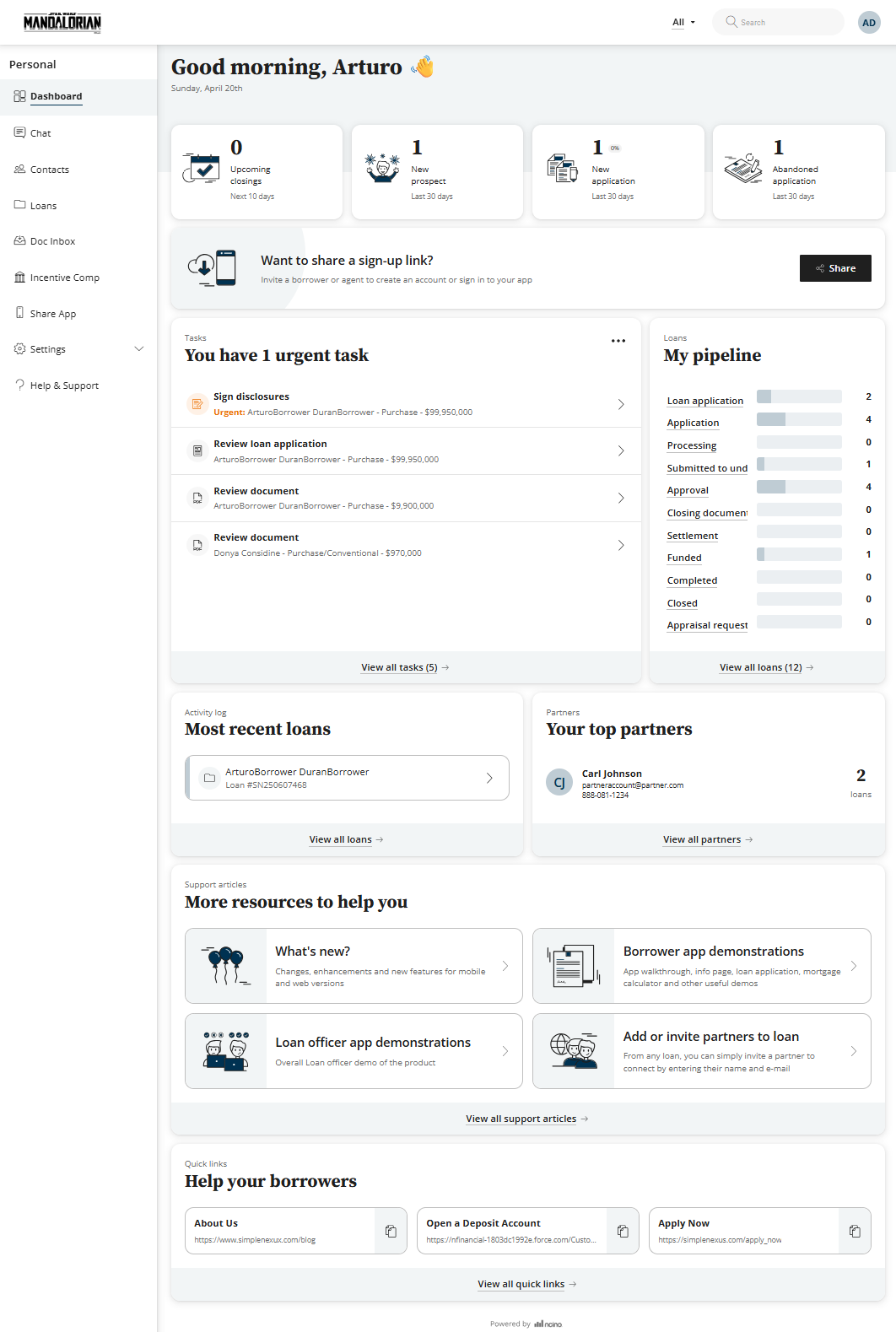Open the All search filter dropdown
This screenshot has width=896, height=1332.
[683, 23]
